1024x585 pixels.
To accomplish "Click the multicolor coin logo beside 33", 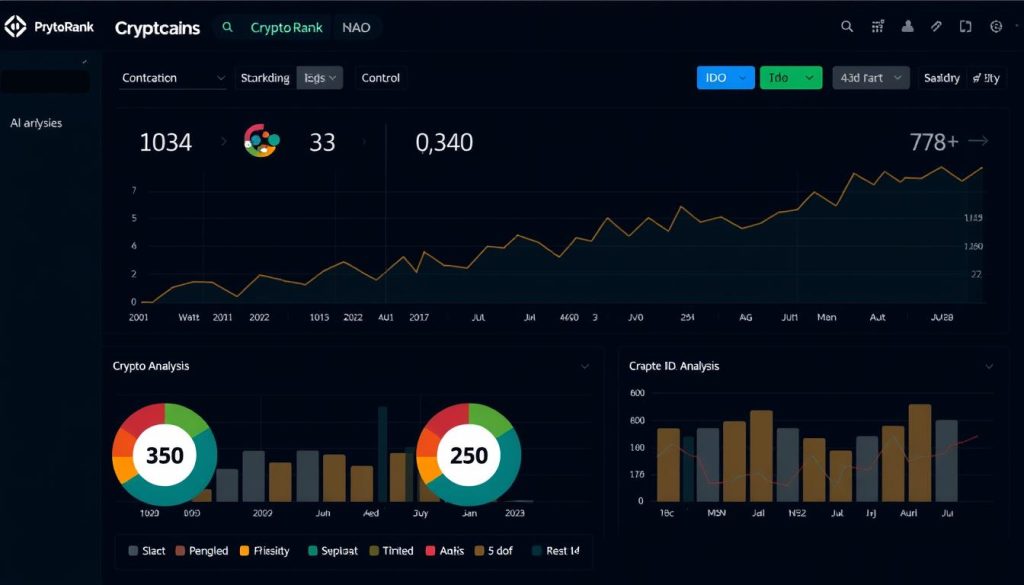I will pyautogui.click(x=261, y=140).
